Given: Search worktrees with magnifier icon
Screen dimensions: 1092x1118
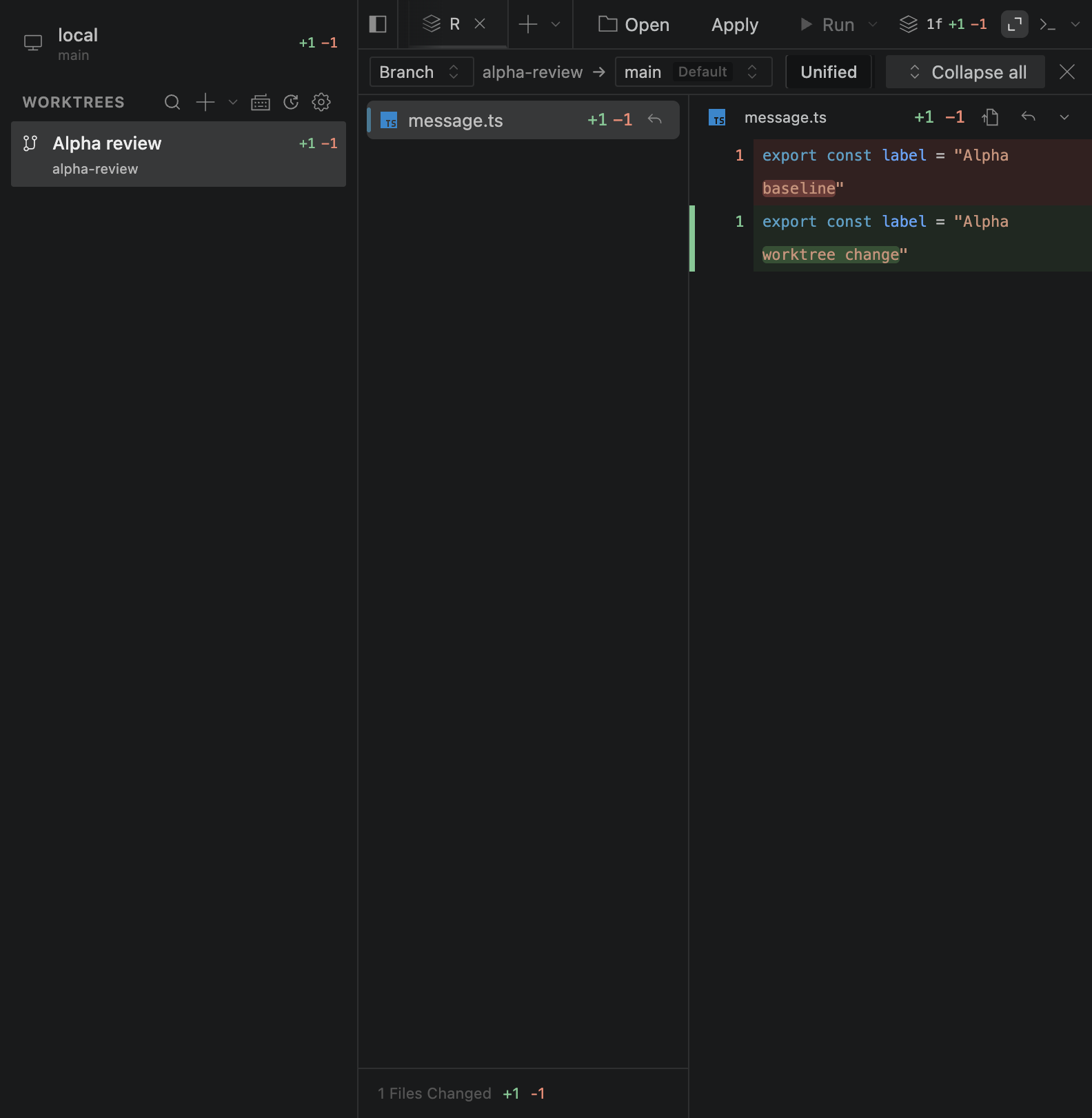Looking at the screenshot, I should coord(172,102).
